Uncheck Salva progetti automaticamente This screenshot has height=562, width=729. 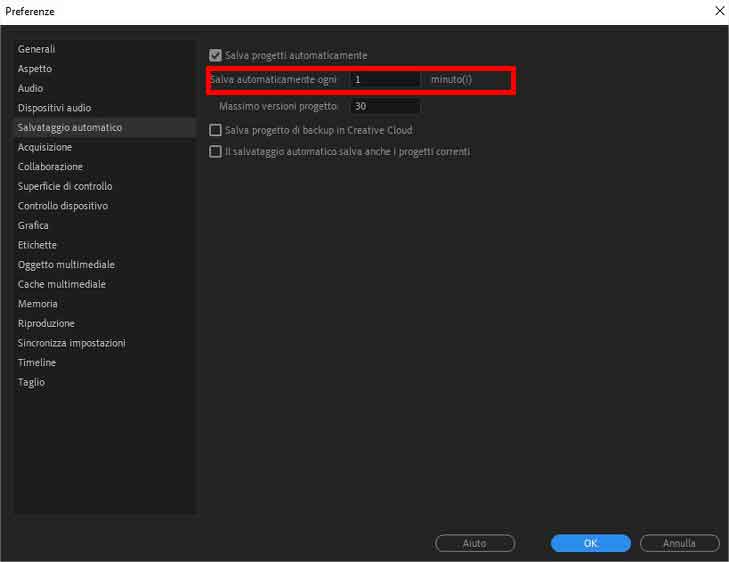215,55
